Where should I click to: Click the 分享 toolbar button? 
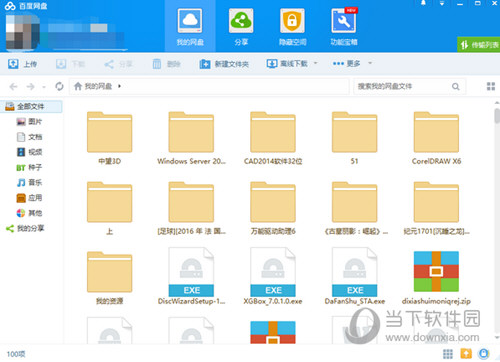(118, 64)
